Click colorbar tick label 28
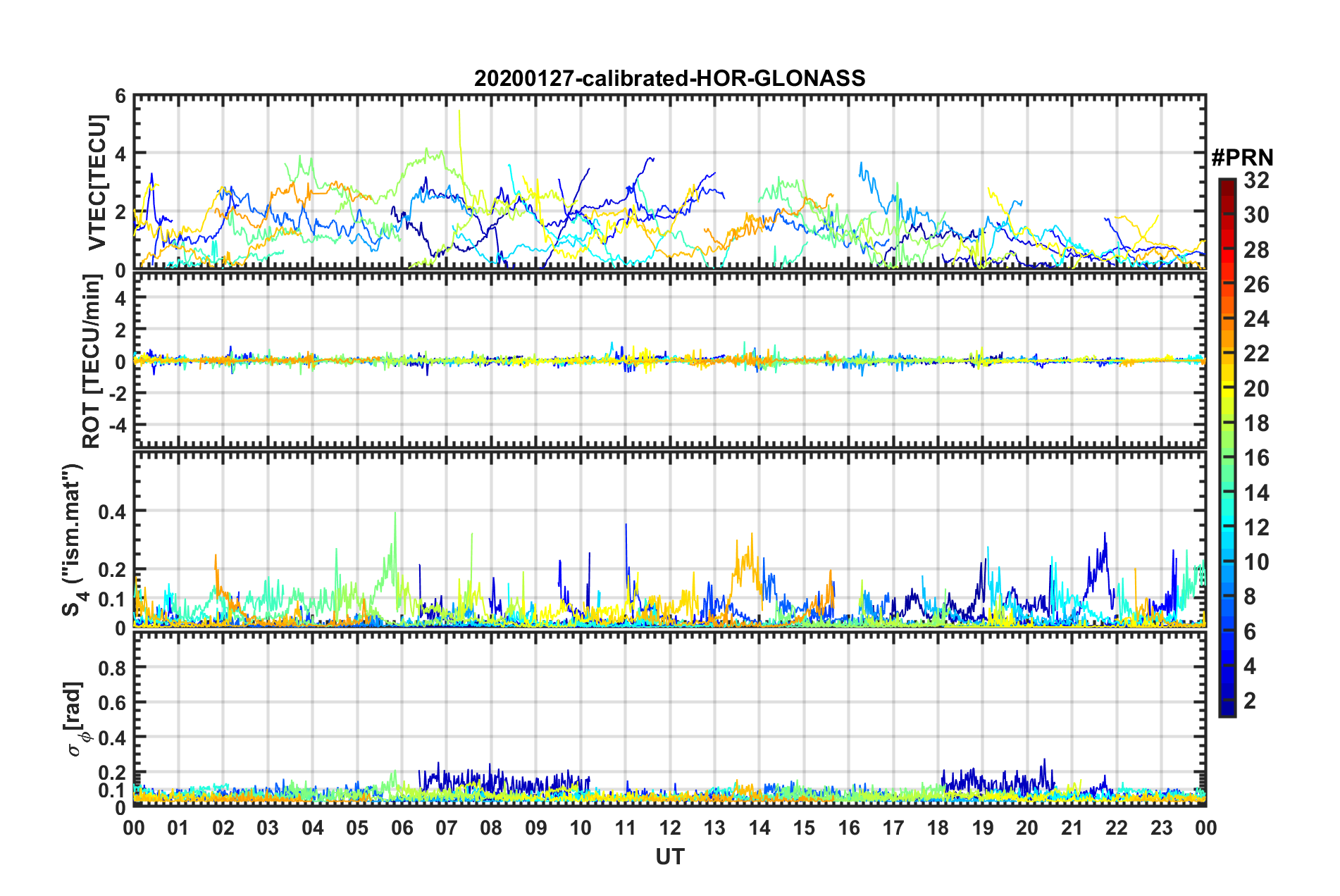 click(1256, 250)
